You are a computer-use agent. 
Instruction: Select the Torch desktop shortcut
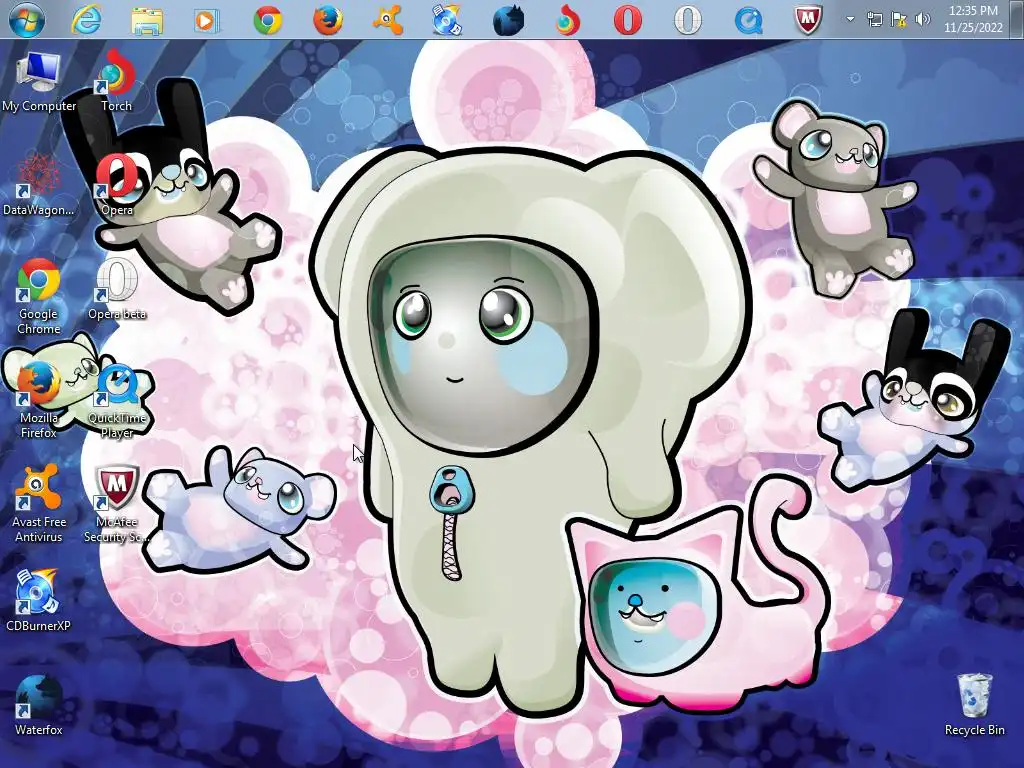[x=117, y=82]
